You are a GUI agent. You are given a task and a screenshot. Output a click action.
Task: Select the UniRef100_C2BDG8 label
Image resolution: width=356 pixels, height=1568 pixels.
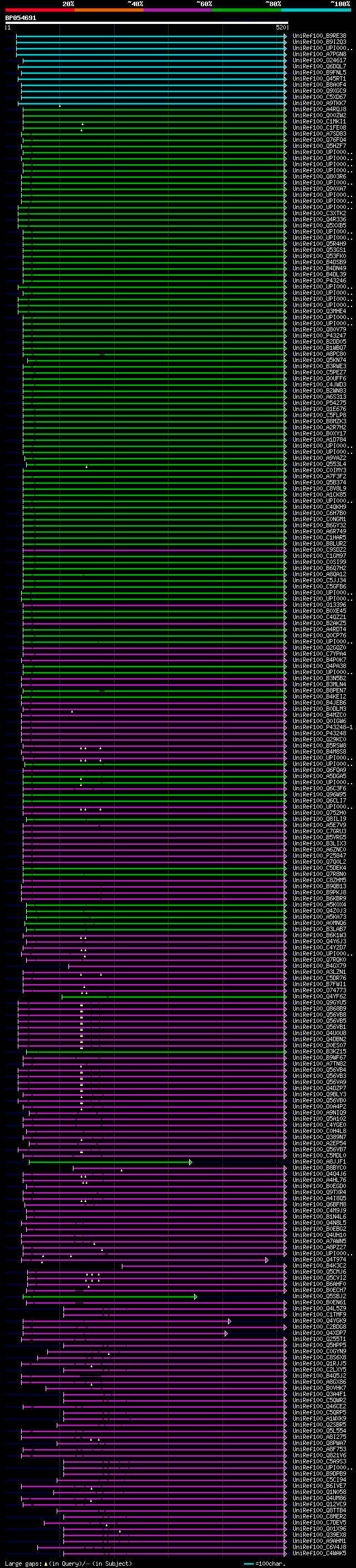[319, 1327]
